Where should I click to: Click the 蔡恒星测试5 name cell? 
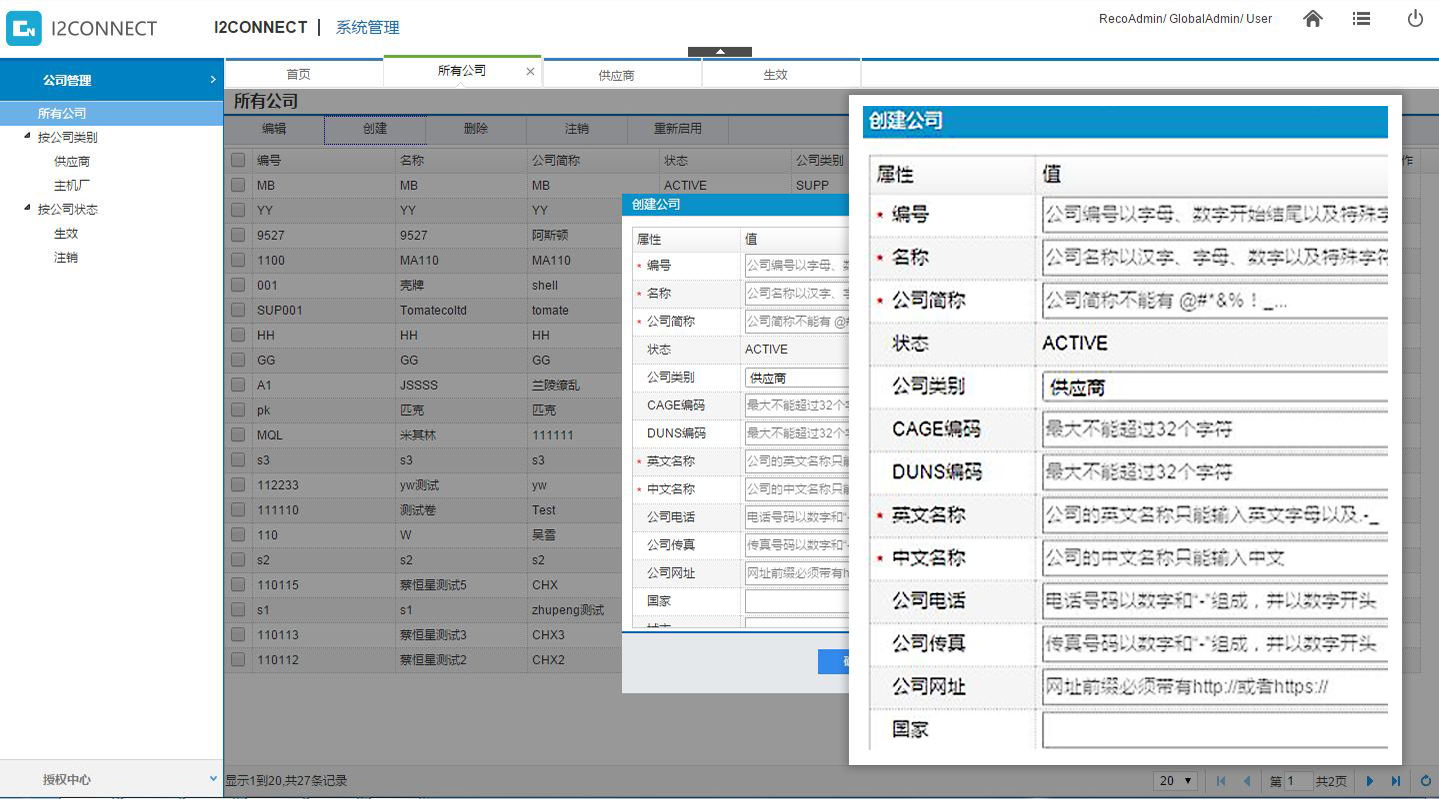[x=433, y=585]
